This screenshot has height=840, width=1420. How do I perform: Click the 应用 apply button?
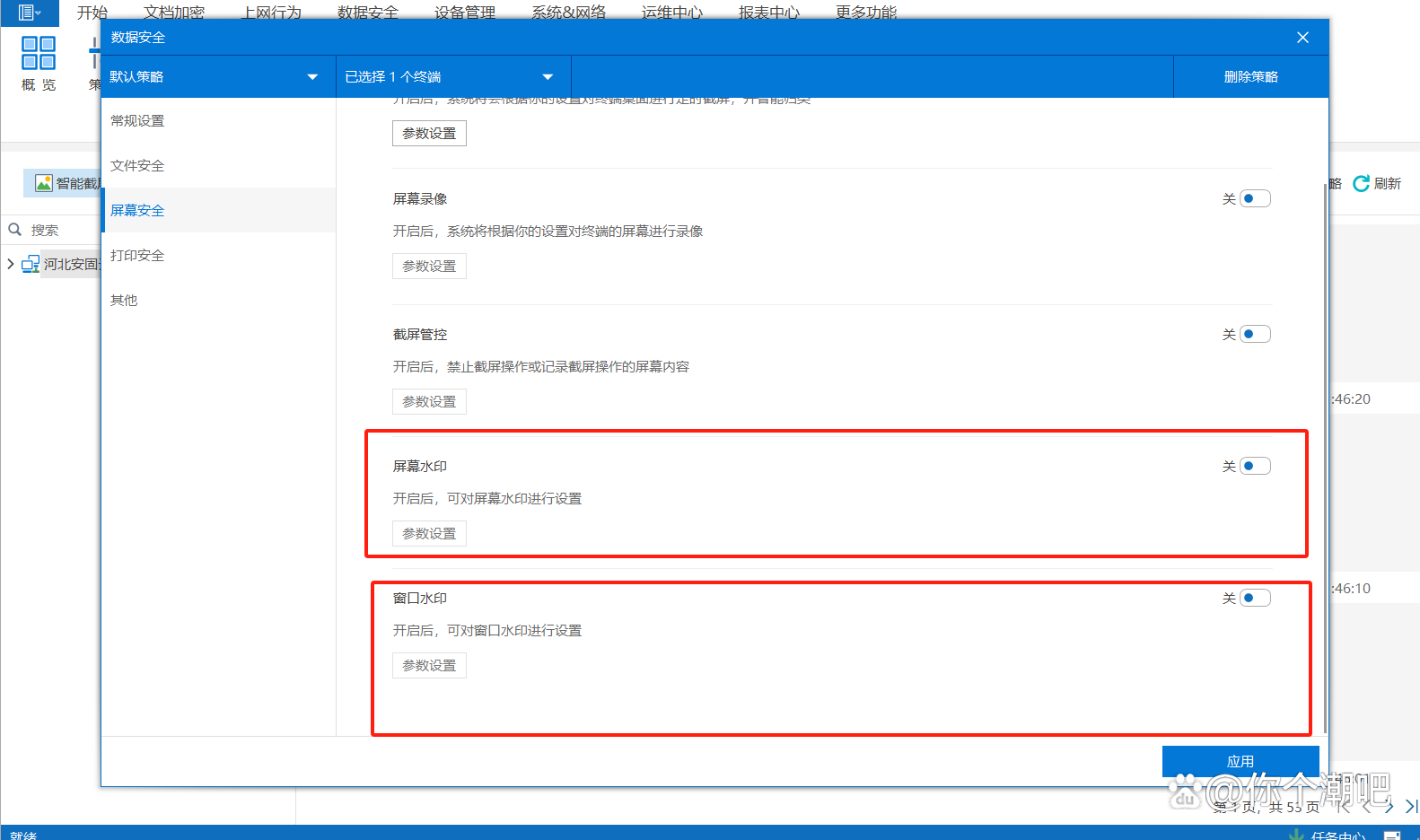(x=1240, y=761)
